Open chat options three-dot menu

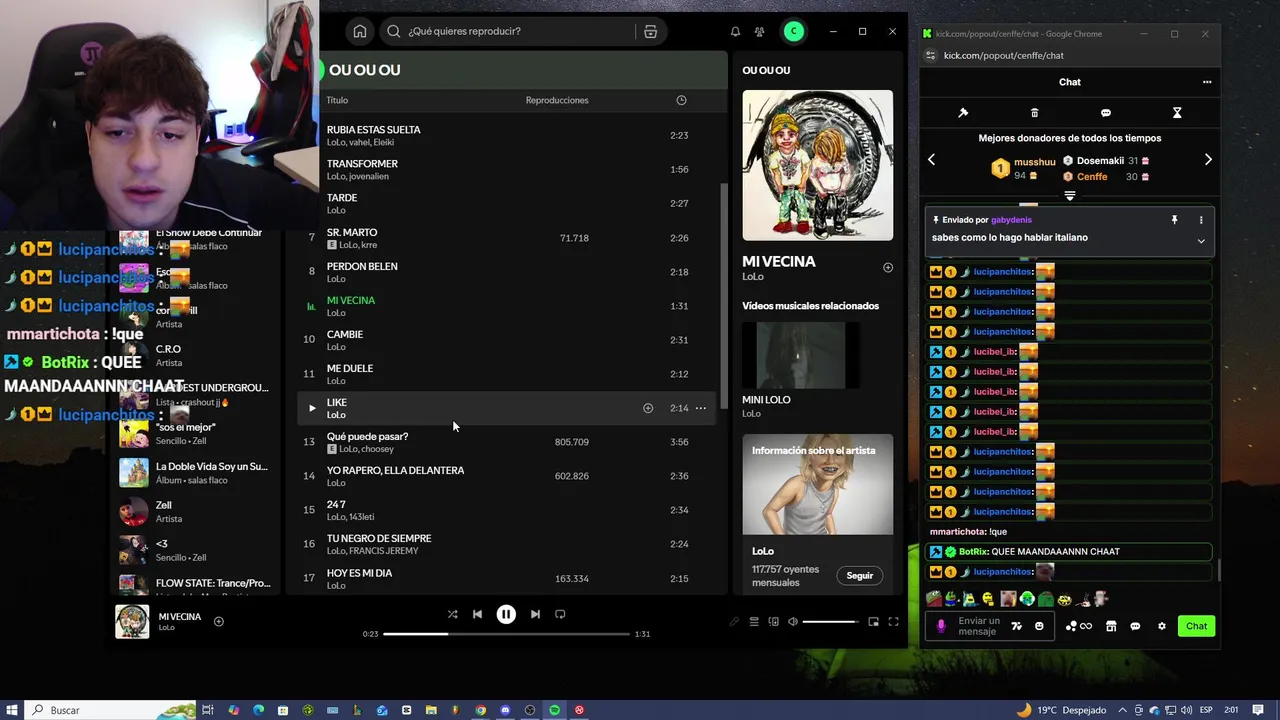coord(1207,82)
